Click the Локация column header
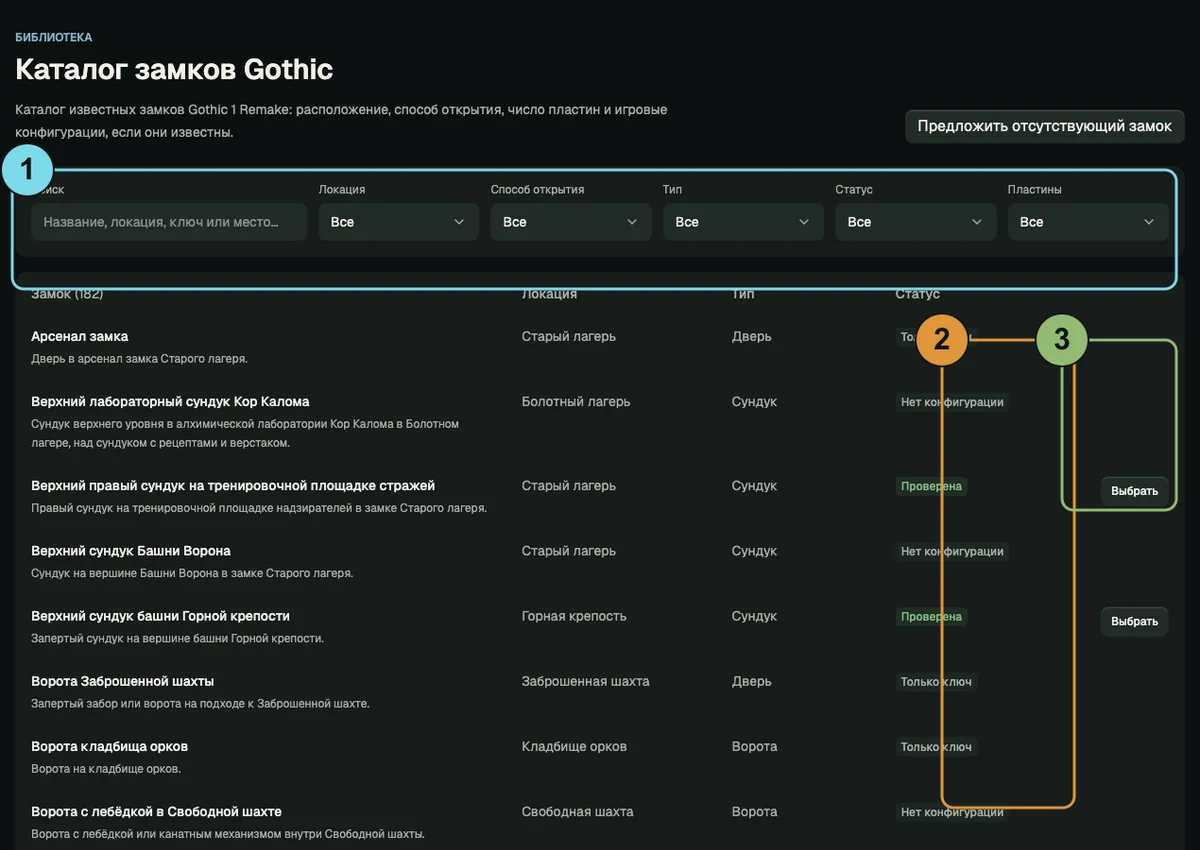The width and height of the screenshot is (1200, 850). click(x=549, y=294)
